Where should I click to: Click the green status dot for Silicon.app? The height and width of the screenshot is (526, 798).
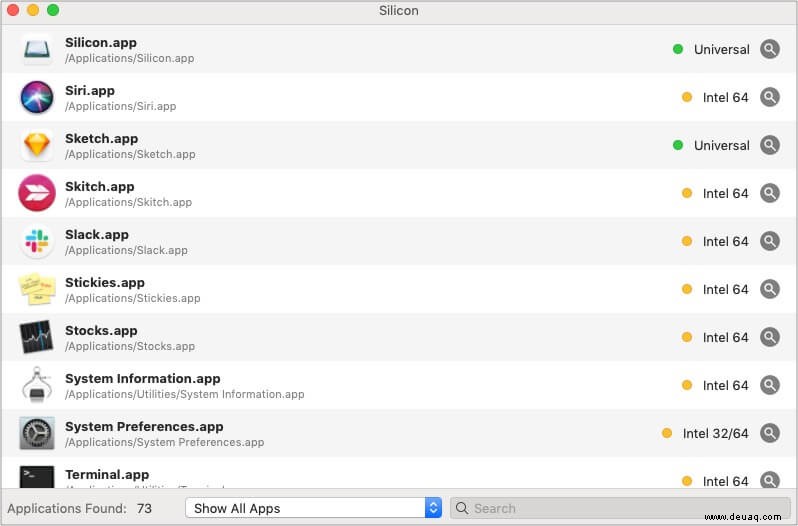678,49
